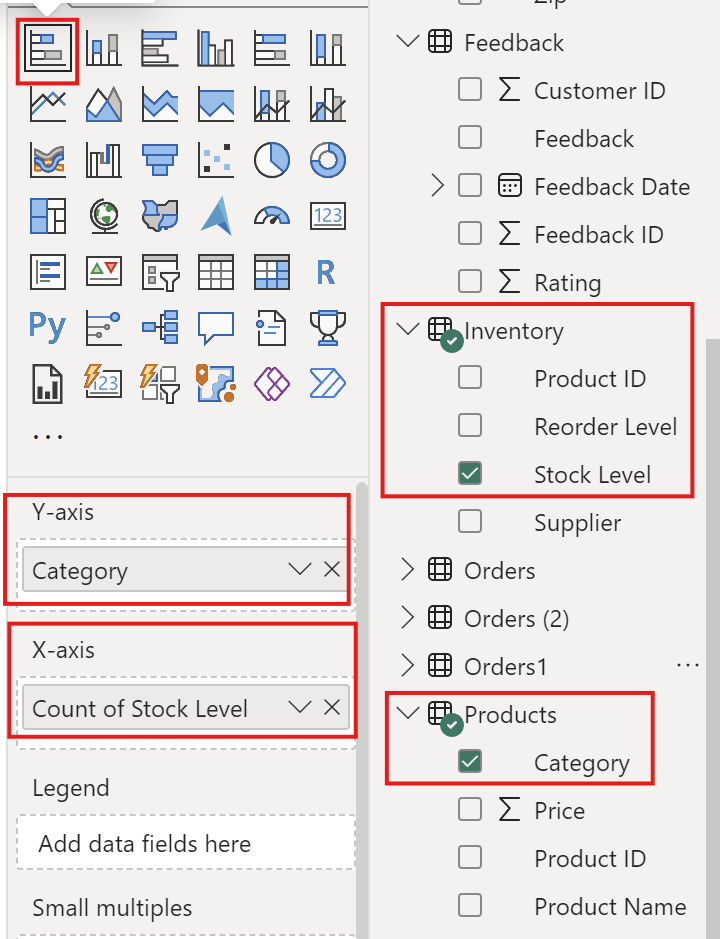The height and width of the screenshot is (939, 720).
Task: Open more options next to Orders1
Action: pyautogui.click(x=686, y=664)
